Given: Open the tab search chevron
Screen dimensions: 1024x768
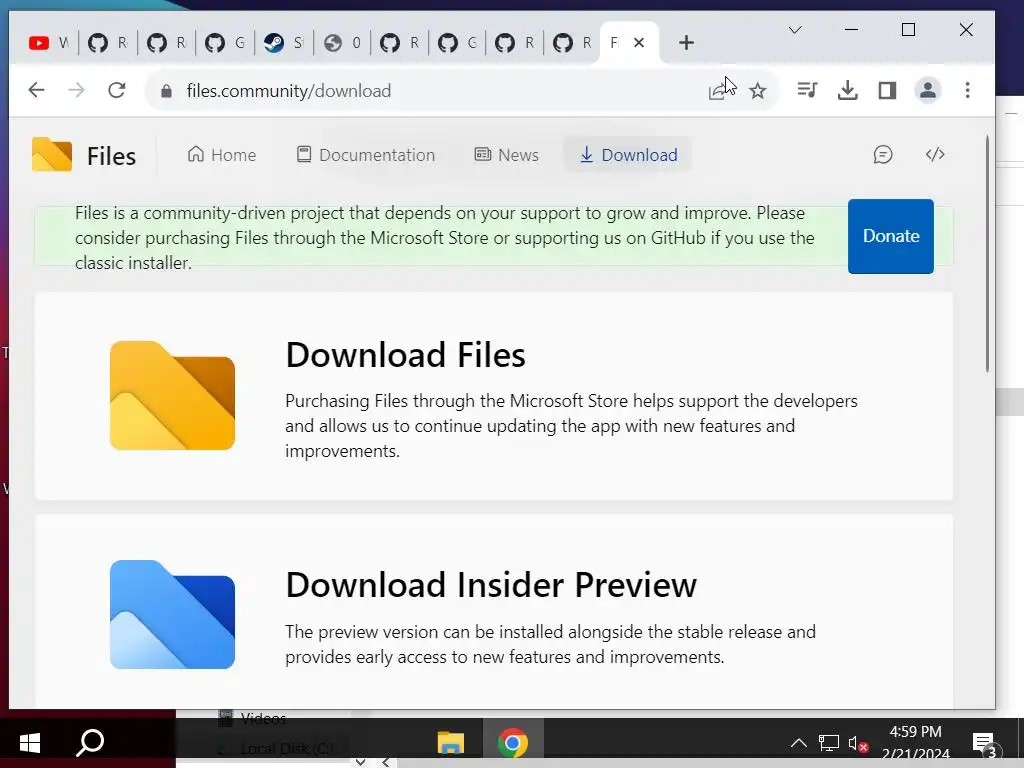Looking at the screenshot, I should coord(795,29).
